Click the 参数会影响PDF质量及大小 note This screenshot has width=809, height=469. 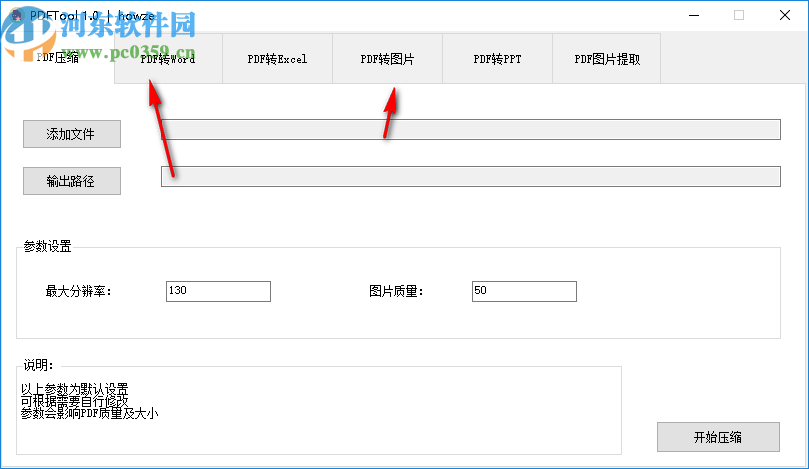tap(89, 413)
